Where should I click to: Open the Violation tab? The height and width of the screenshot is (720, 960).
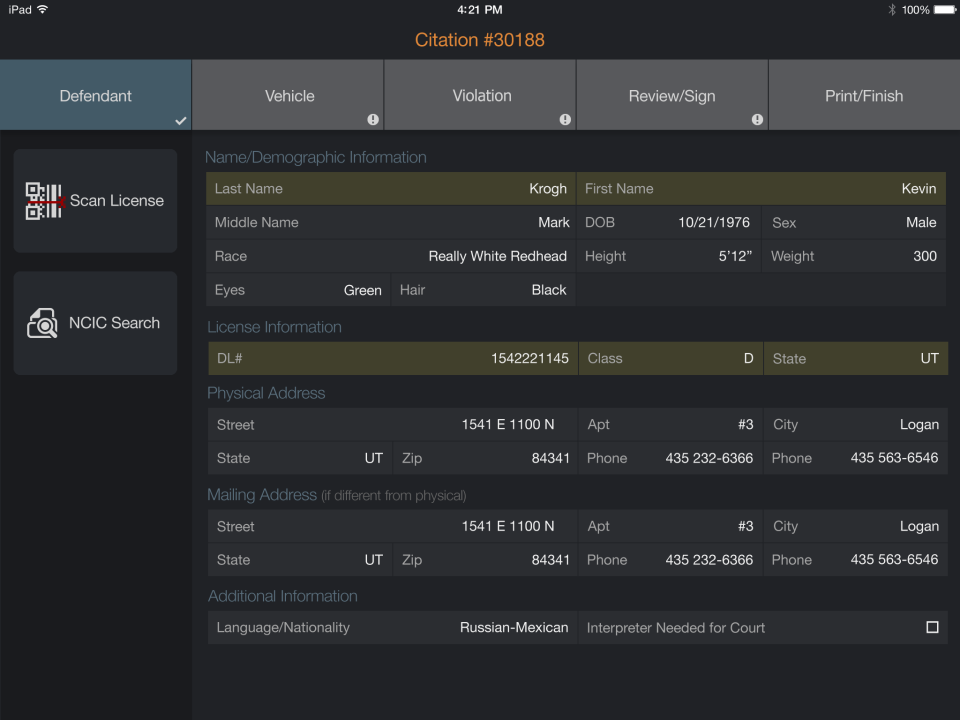pos(480,95)
